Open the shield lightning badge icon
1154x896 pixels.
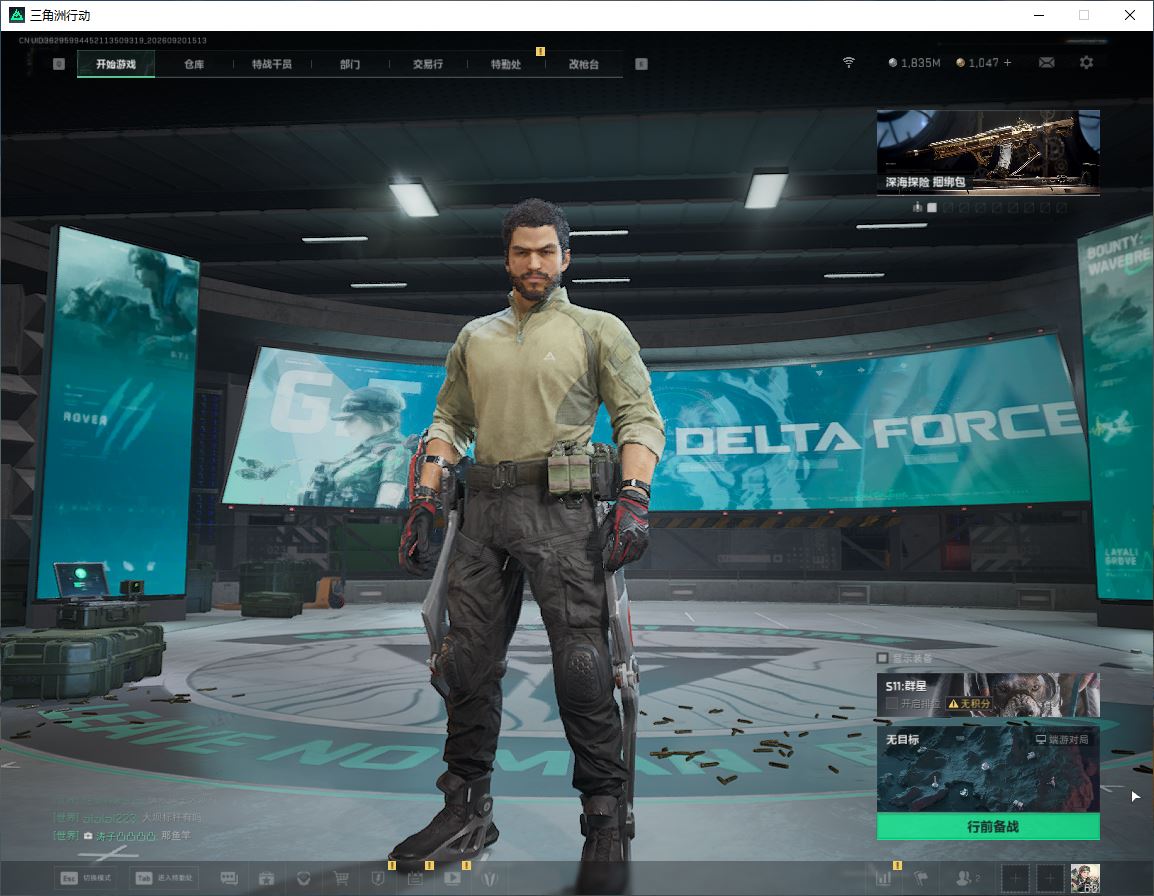coord(378,878)
